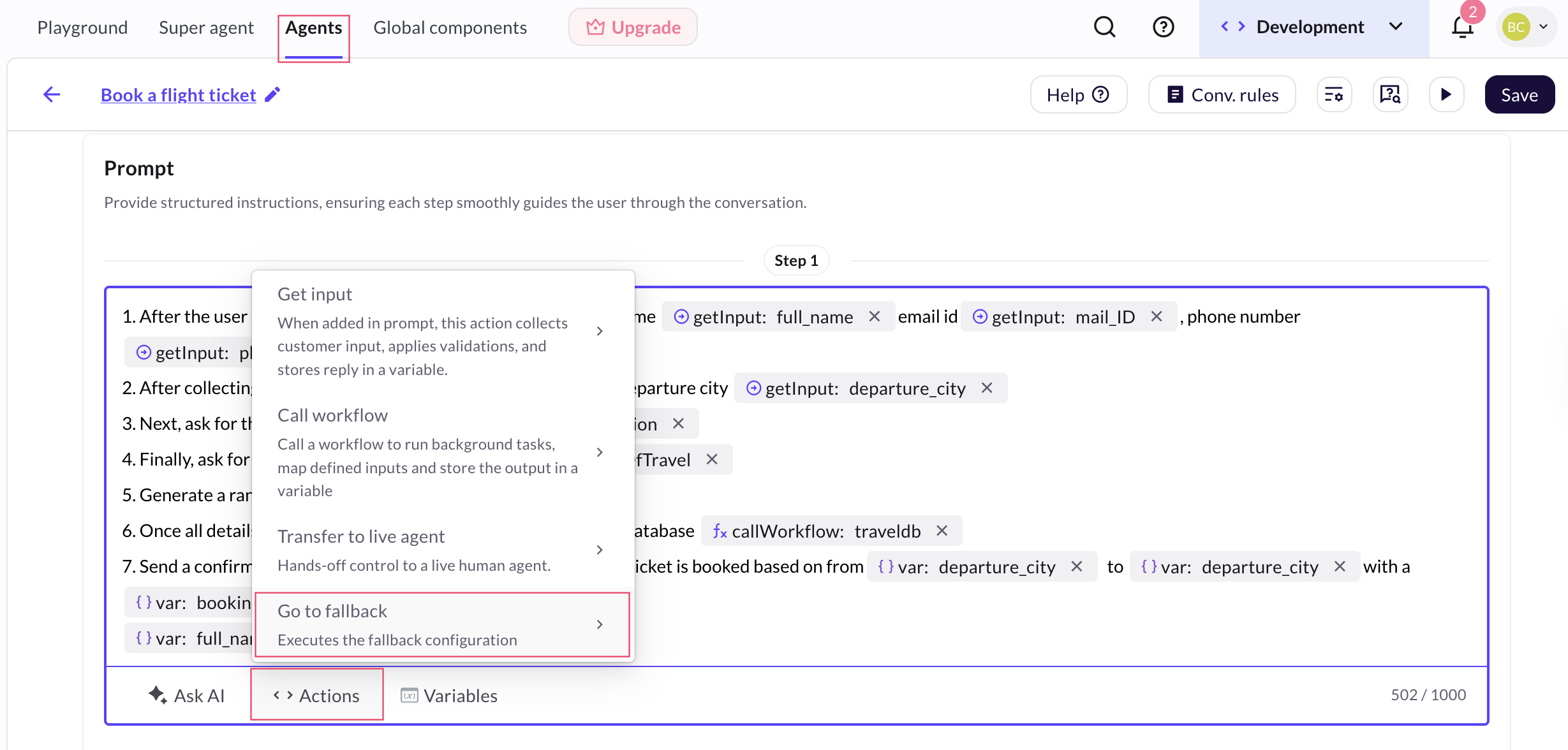Open Book a flight ticket link
Image resolution: width=1568 pixels, height=750 pixels.
pyautogui.click(x=178, y=94)
